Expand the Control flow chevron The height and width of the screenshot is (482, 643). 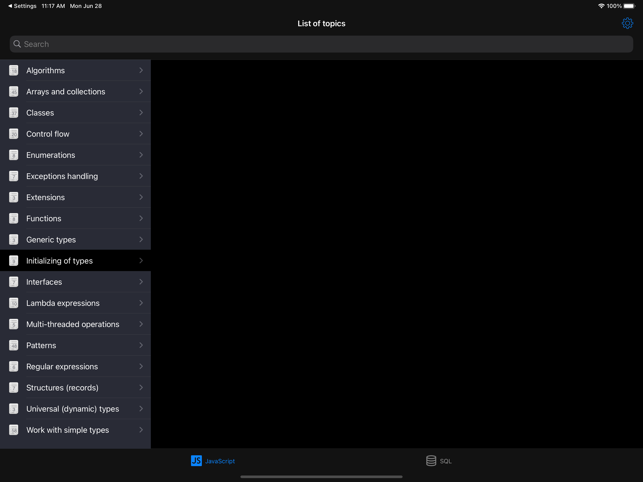pos(141,134)
